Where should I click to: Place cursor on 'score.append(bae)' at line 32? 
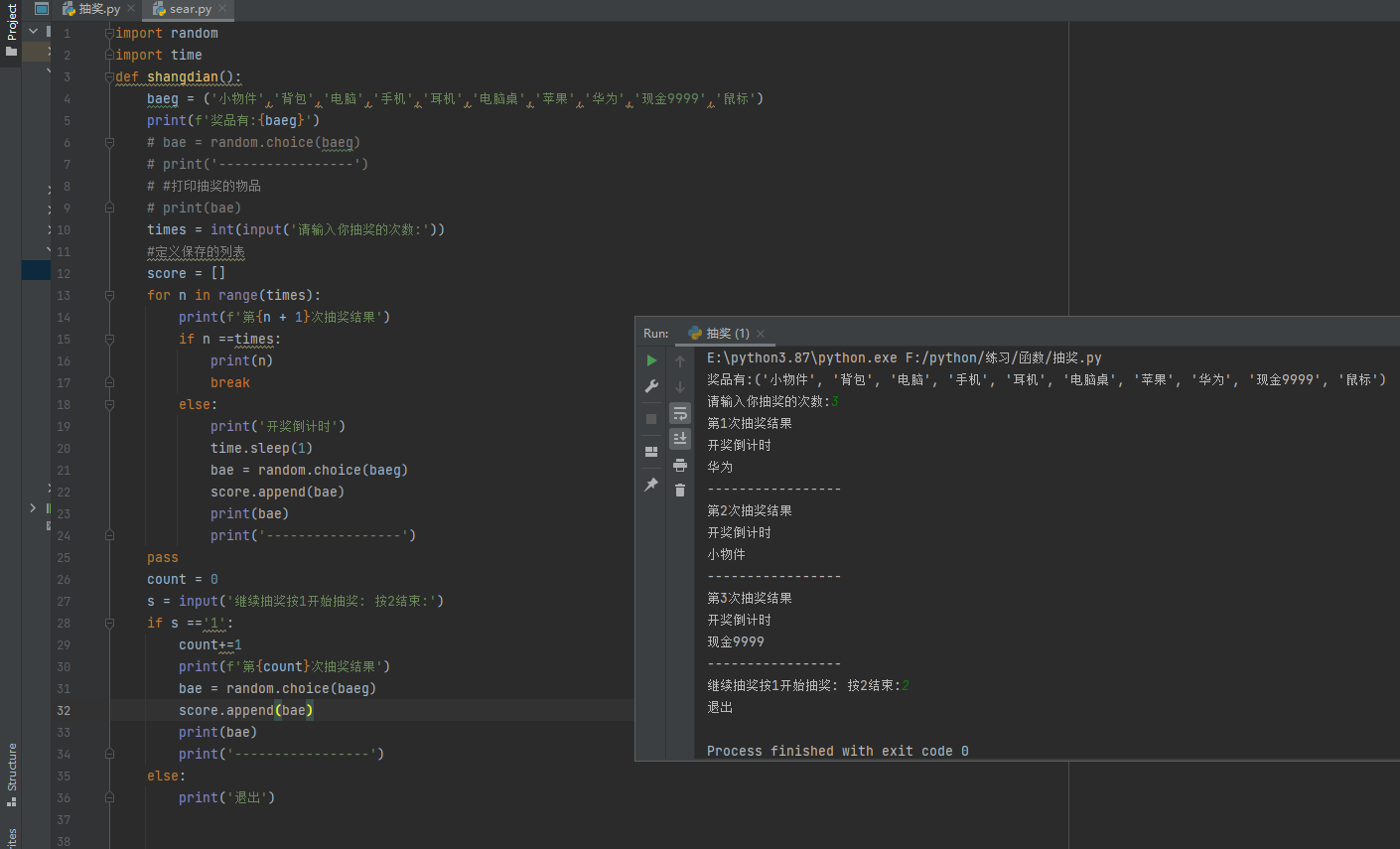point(246,710)
